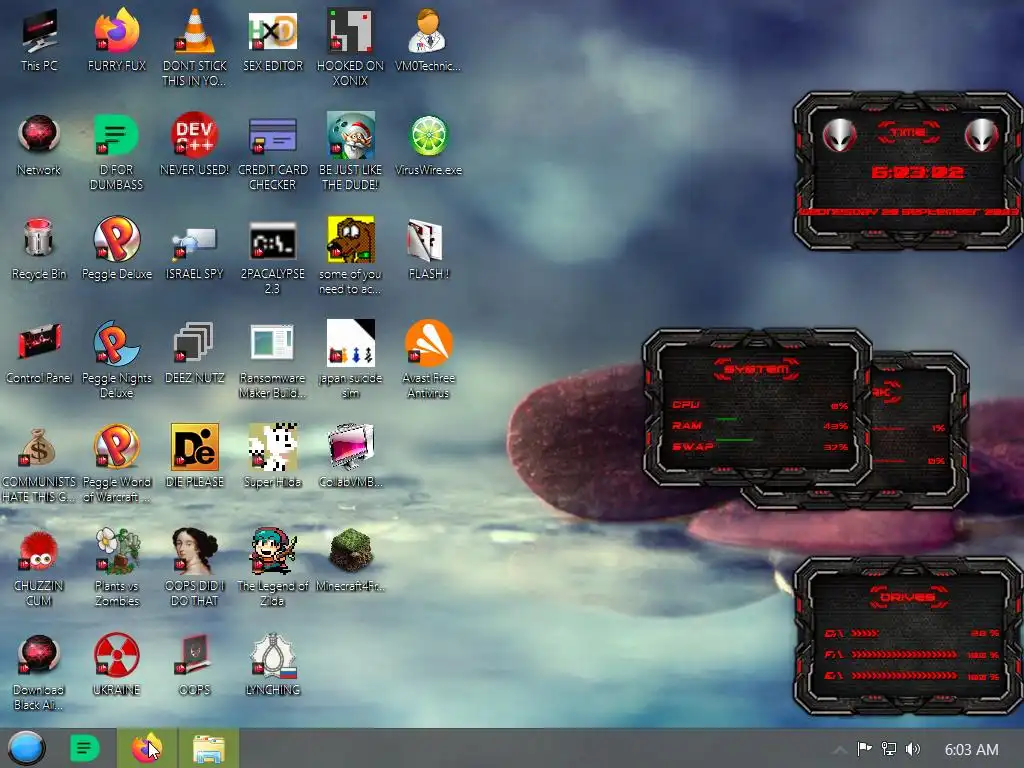
Task: Select the COMMUNISTS HATE THIS money bag icon
Action: [38, 464]
